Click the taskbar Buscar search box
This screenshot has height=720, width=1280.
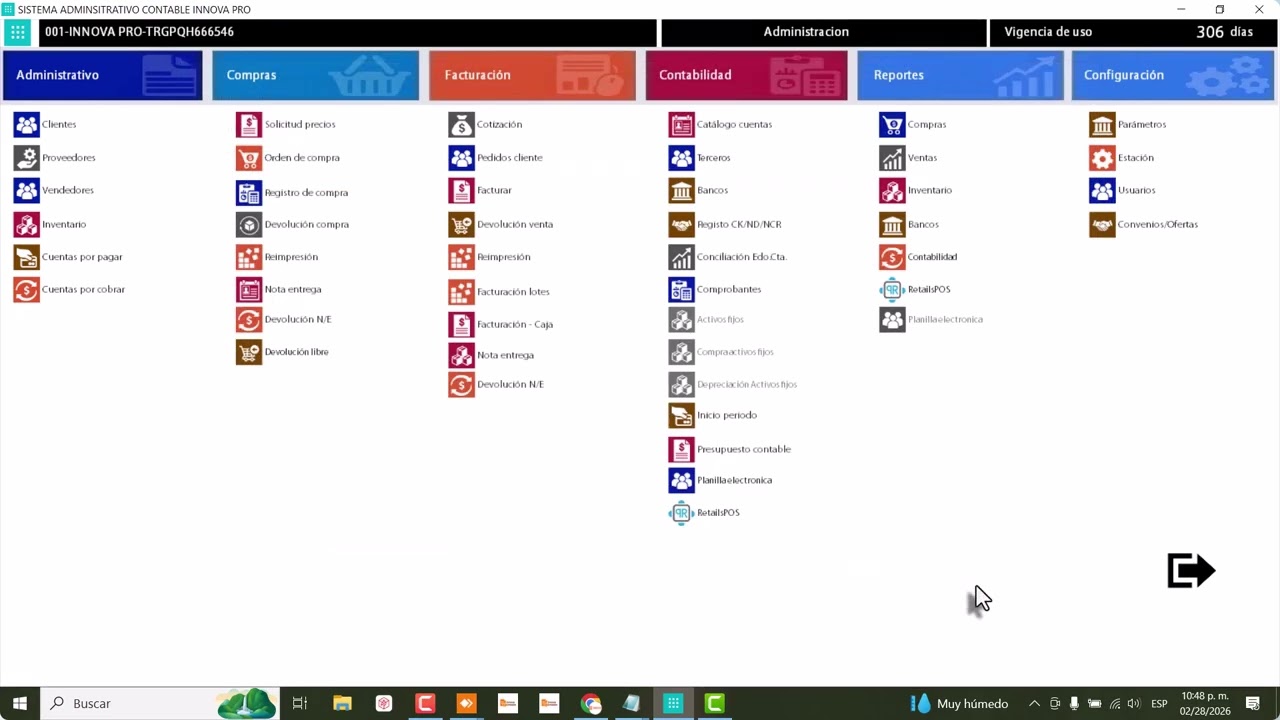[160, 704]
